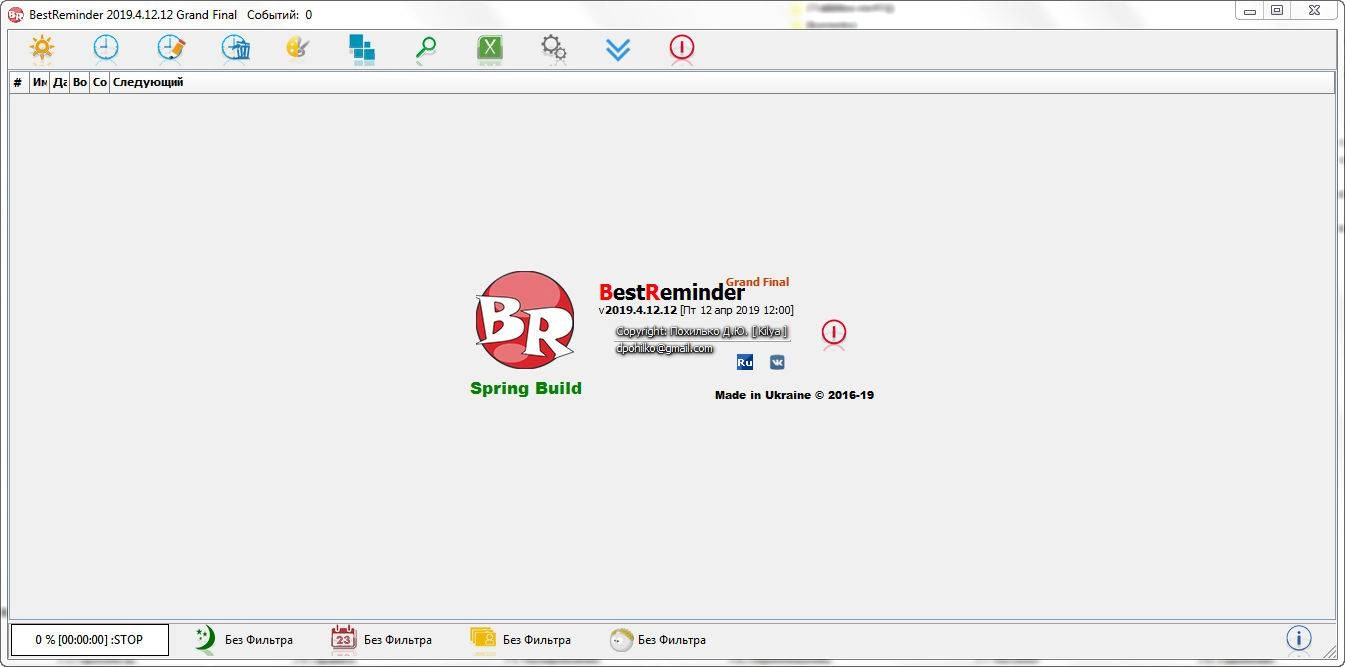The height and width of the screenshot is (667, 1345).
Task: Sort by the '#' column header
Action: click(x=19, y=83)
